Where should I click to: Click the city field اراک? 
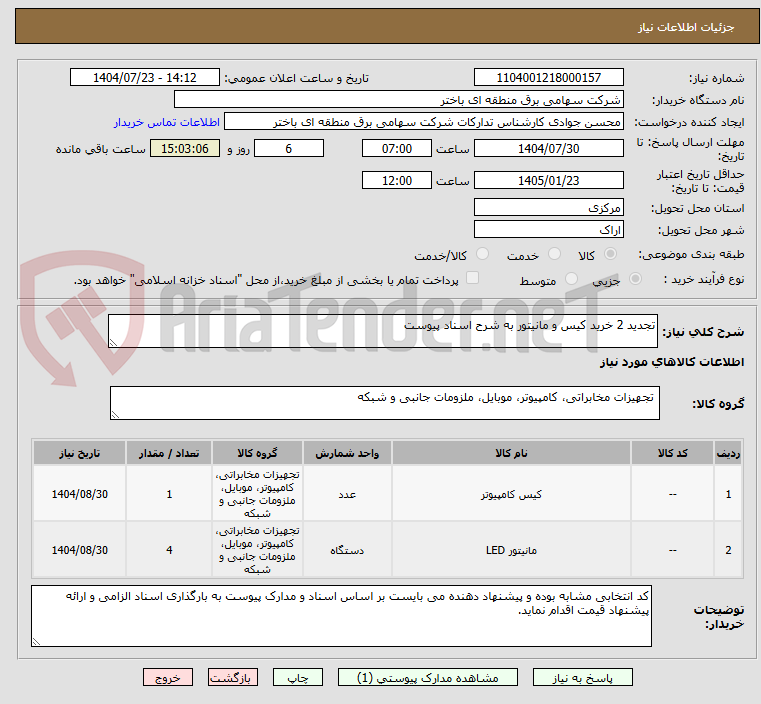click(x=548, y=229)
